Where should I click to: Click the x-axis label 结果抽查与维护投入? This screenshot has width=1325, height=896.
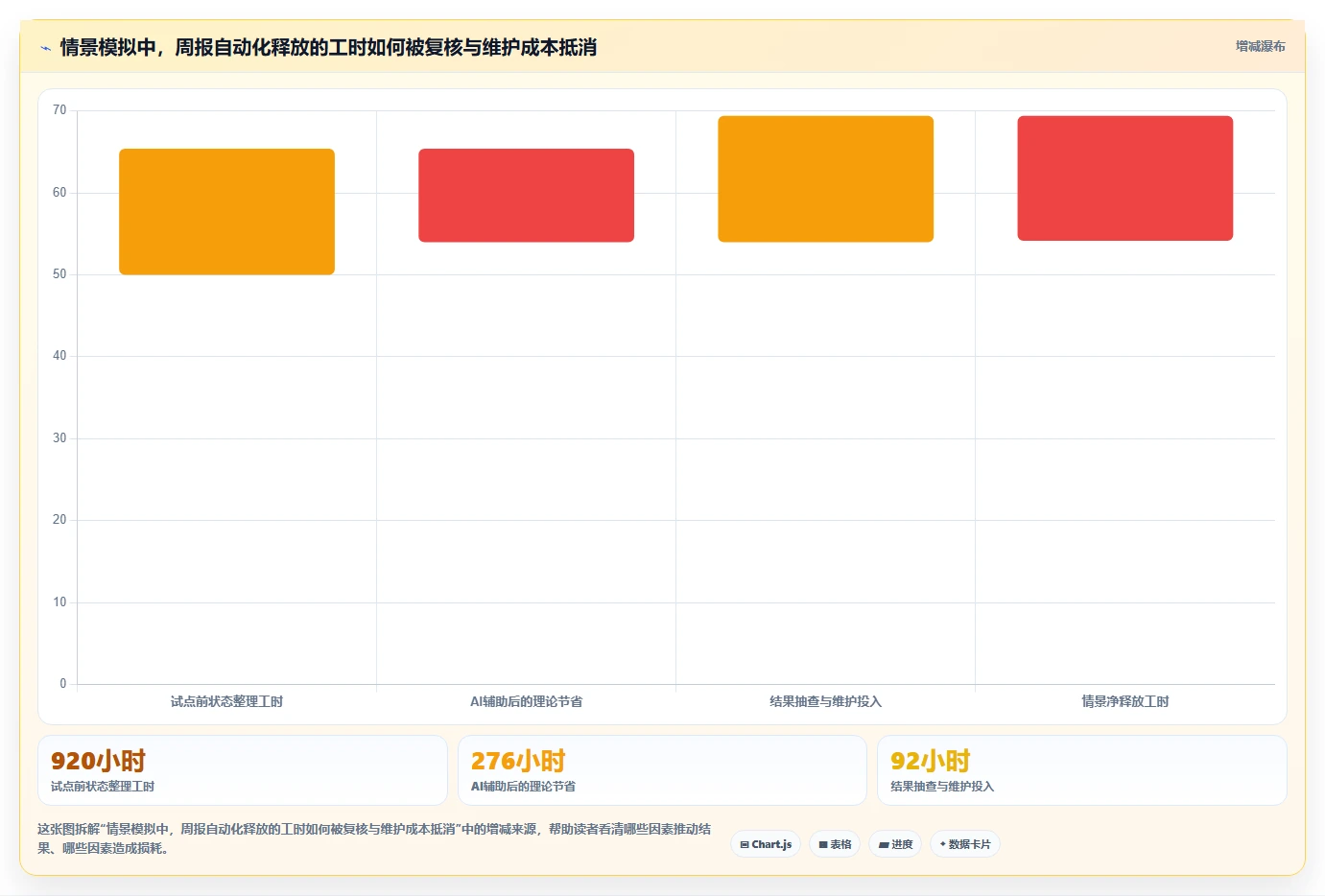click(825, 701)
